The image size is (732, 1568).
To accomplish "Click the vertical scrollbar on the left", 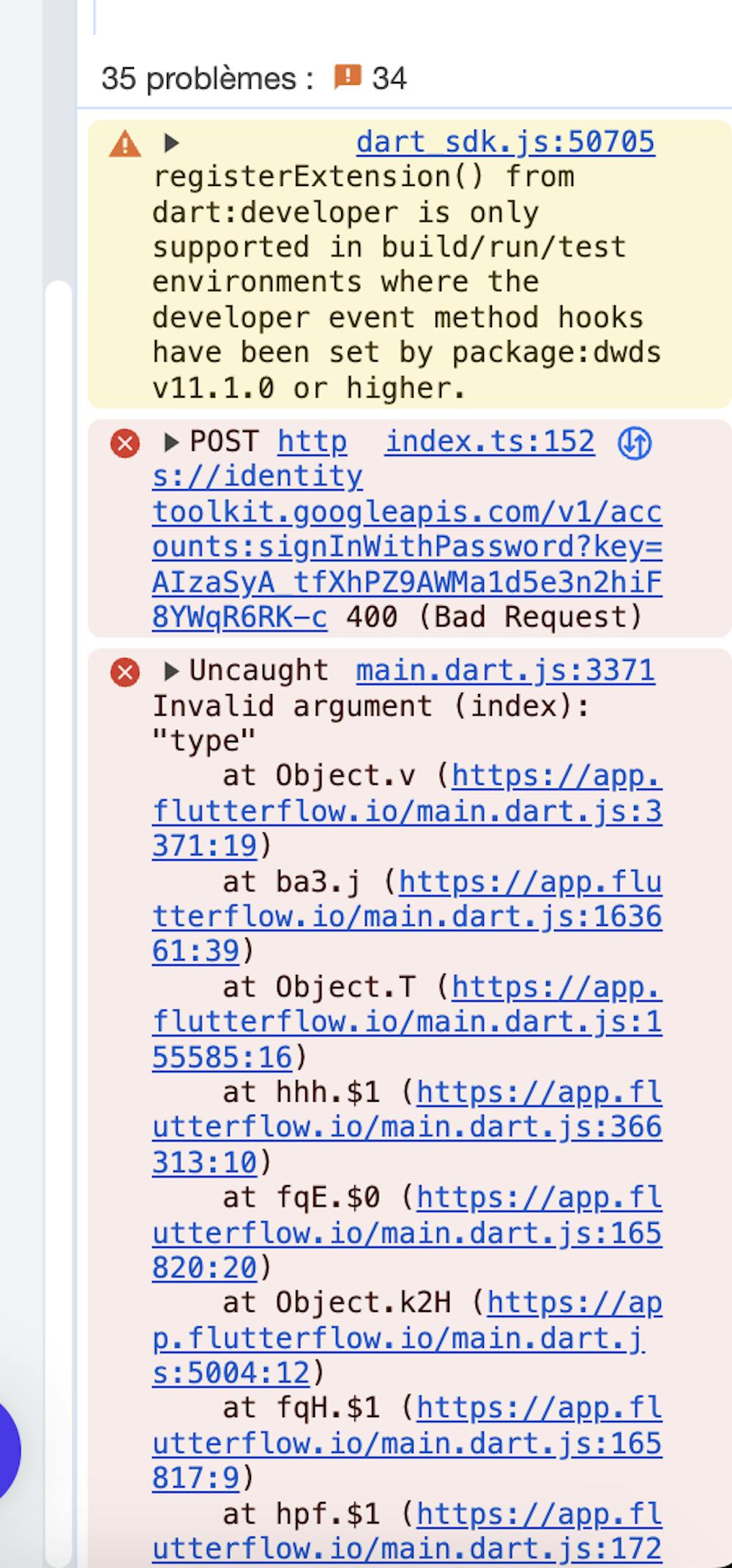I will 59,922.
